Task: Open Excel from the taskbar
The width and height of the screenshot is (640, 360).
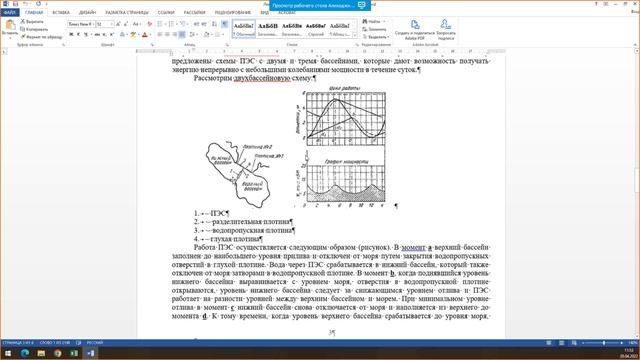Action: (74, 353)
